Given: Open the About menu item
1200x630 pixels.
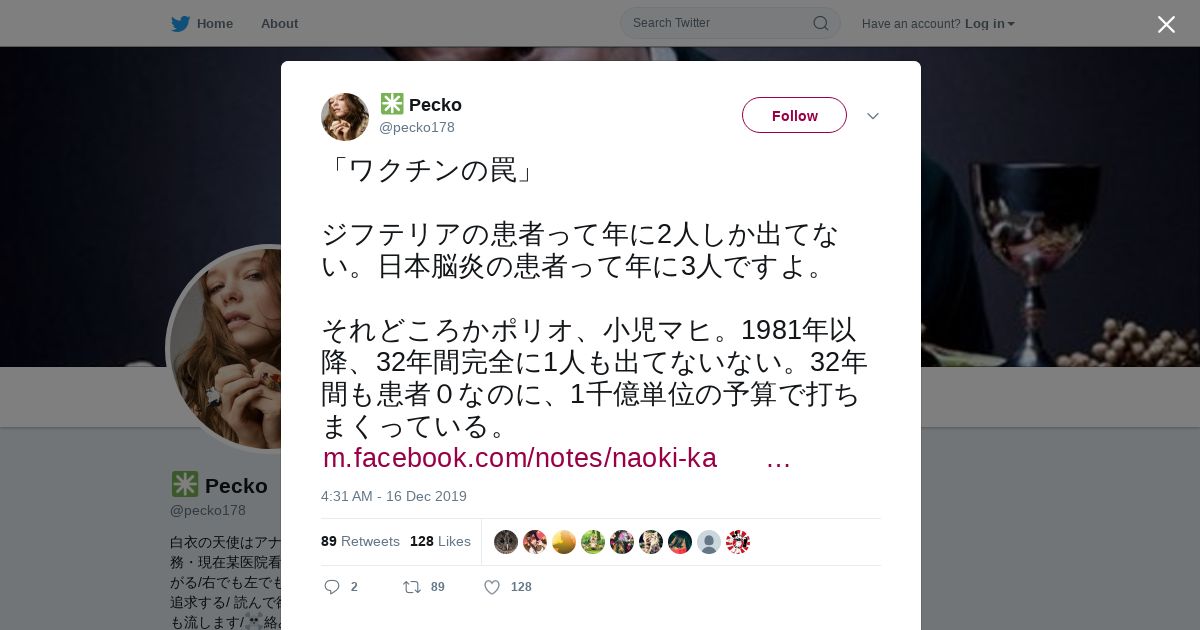Looking at the screenshot, I should [x=279, y=23].
